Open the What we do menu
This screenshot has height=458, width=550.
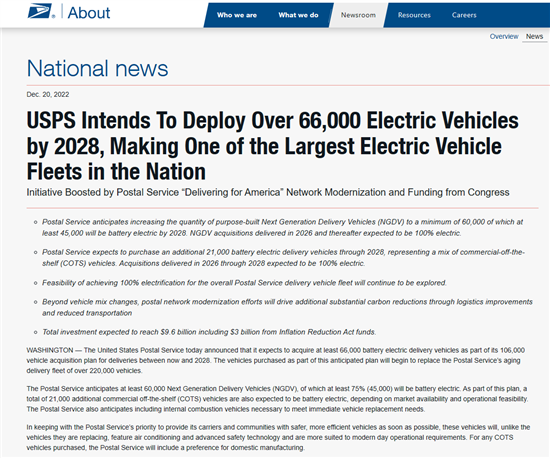[299, 15]
